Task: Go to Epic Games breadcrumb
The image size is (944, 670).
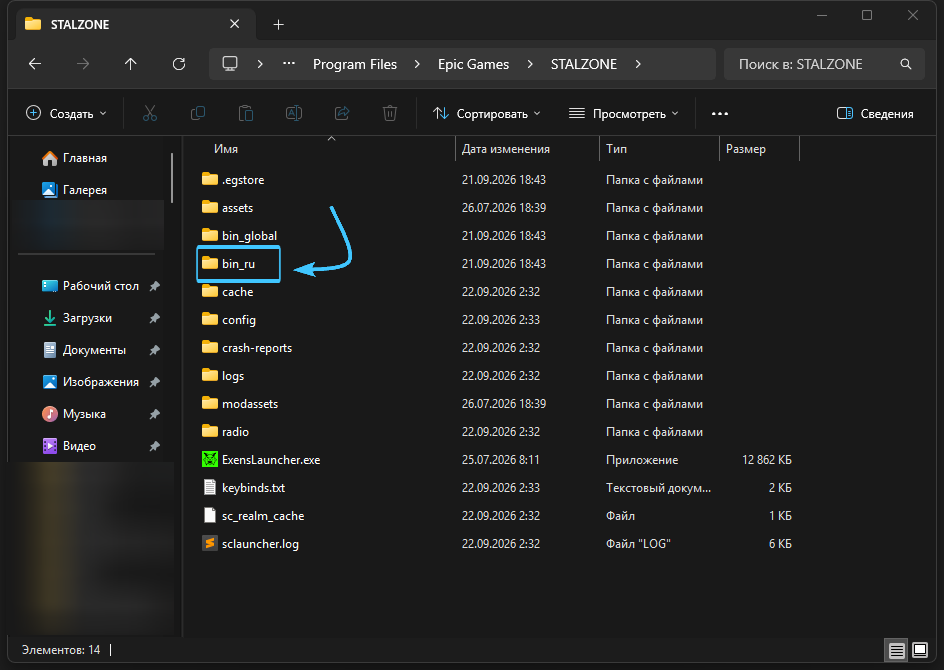Action: 474,64
